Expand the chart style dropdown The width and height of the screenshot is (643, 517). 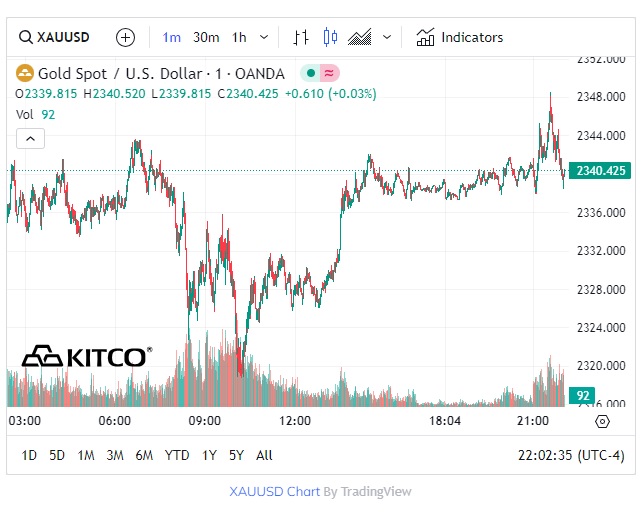pos(387,37)
